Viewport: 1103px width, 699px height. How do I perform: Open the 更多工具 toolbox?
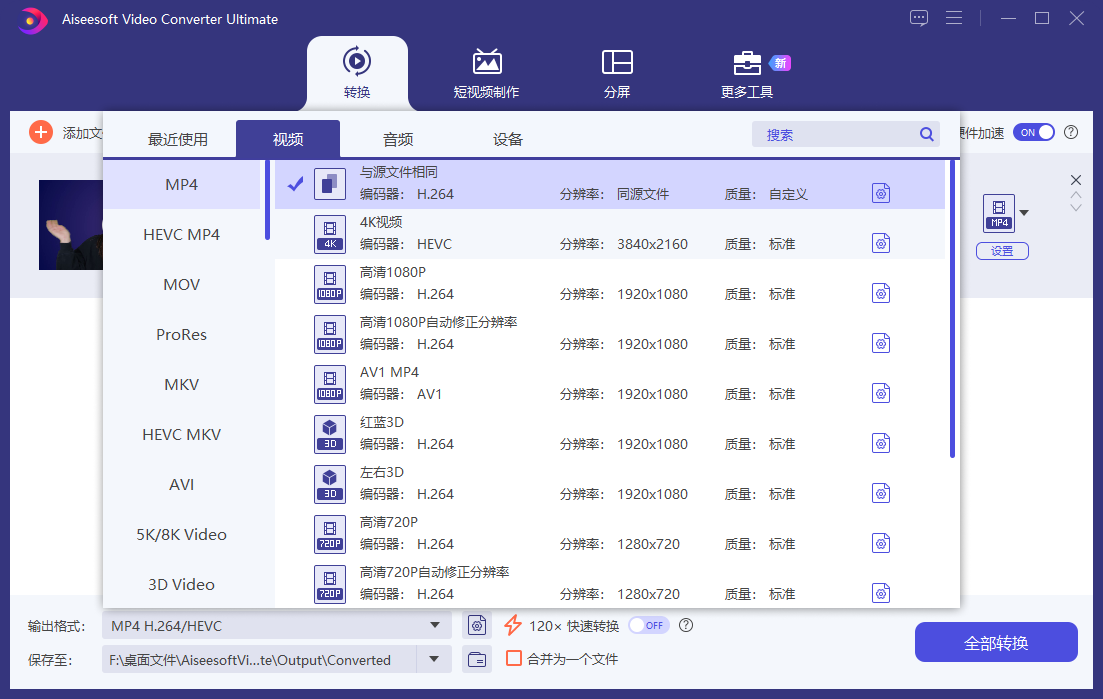[x=746, y=63]
